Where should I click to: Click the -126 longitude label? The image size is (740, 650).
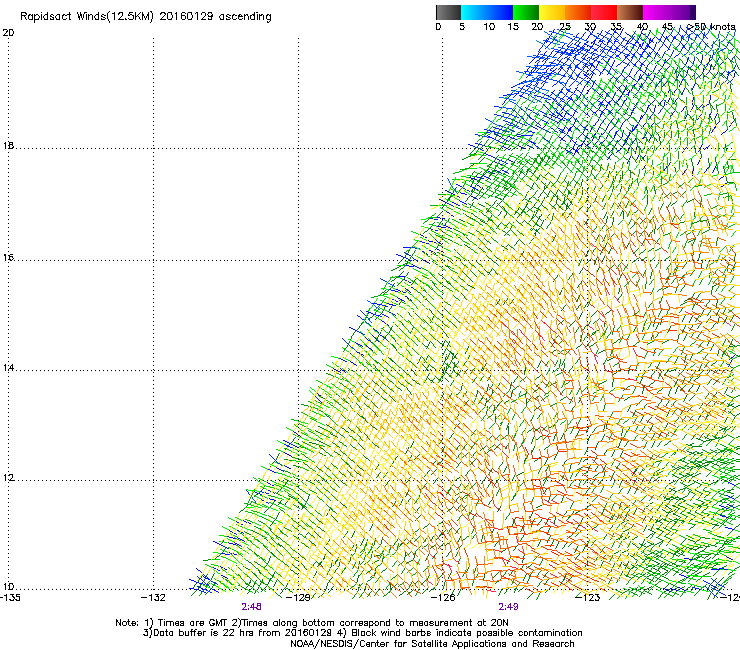pyautogui.click(x=444, y=598)
